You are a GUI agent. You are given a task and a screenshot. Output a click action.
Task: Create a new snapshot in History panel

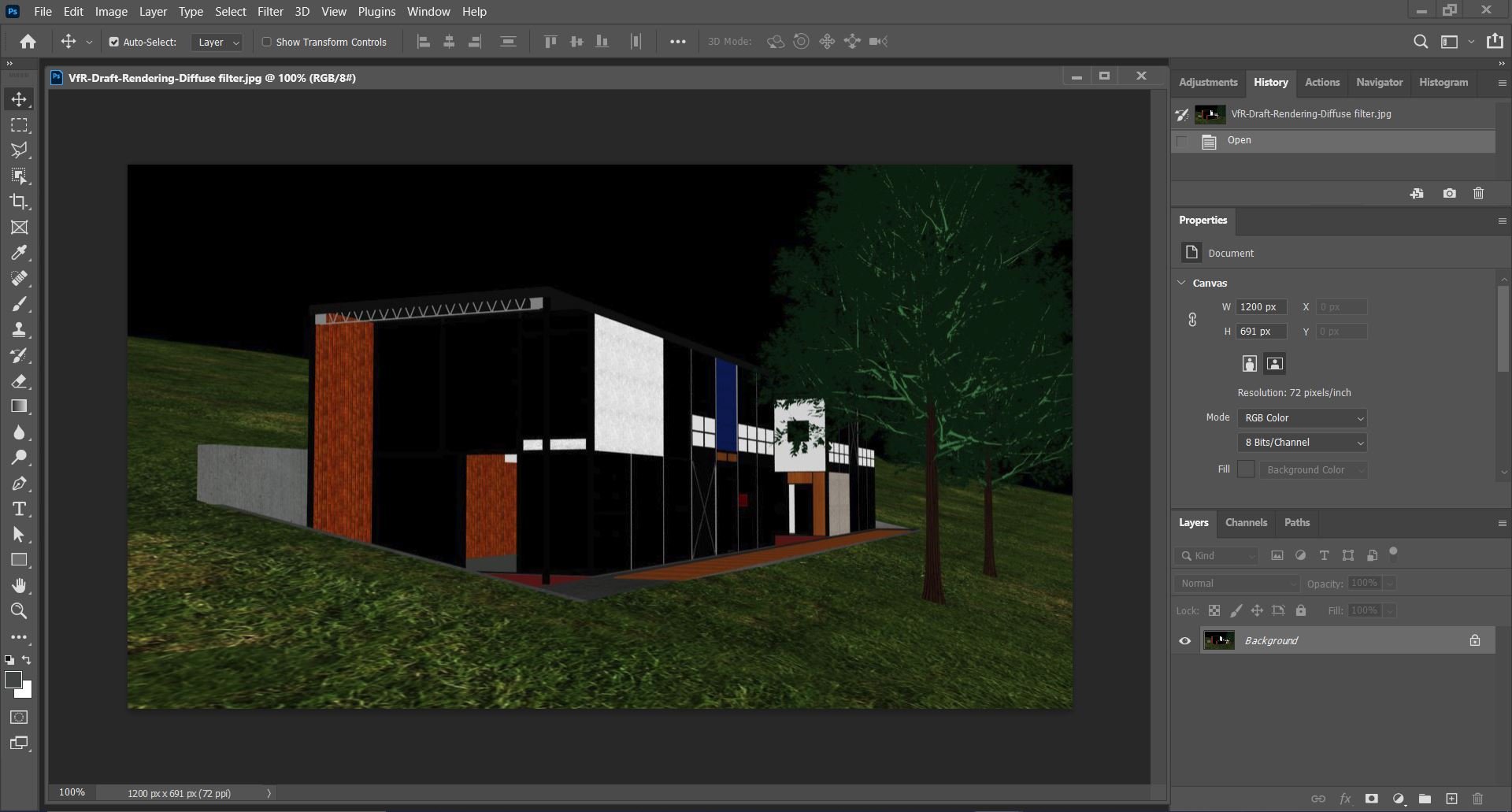coord(1449,193)
